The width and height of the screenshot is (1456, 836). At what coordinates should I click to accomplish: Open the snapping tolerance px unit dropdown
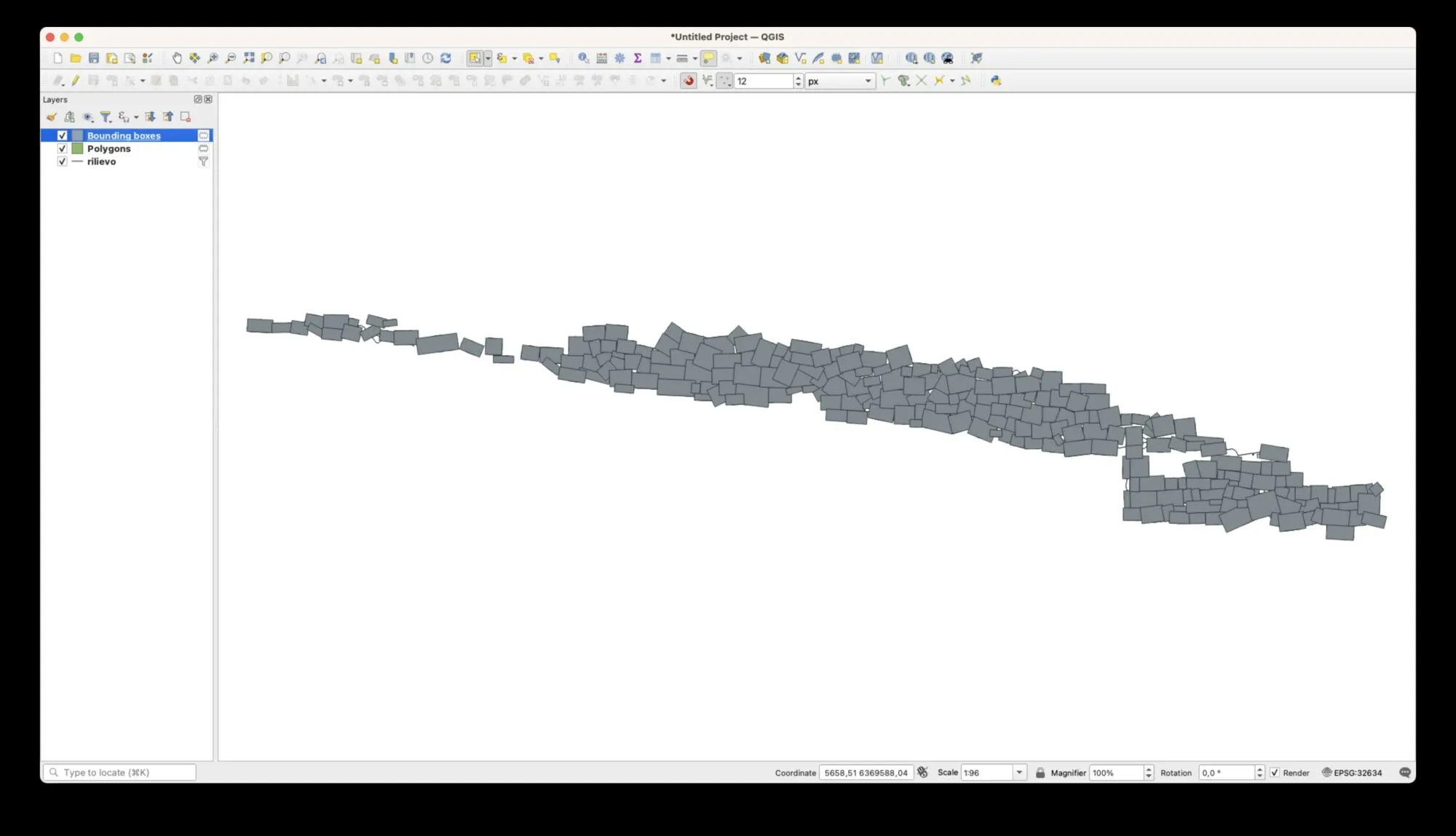pyautogui.click(x=868, y=81)
